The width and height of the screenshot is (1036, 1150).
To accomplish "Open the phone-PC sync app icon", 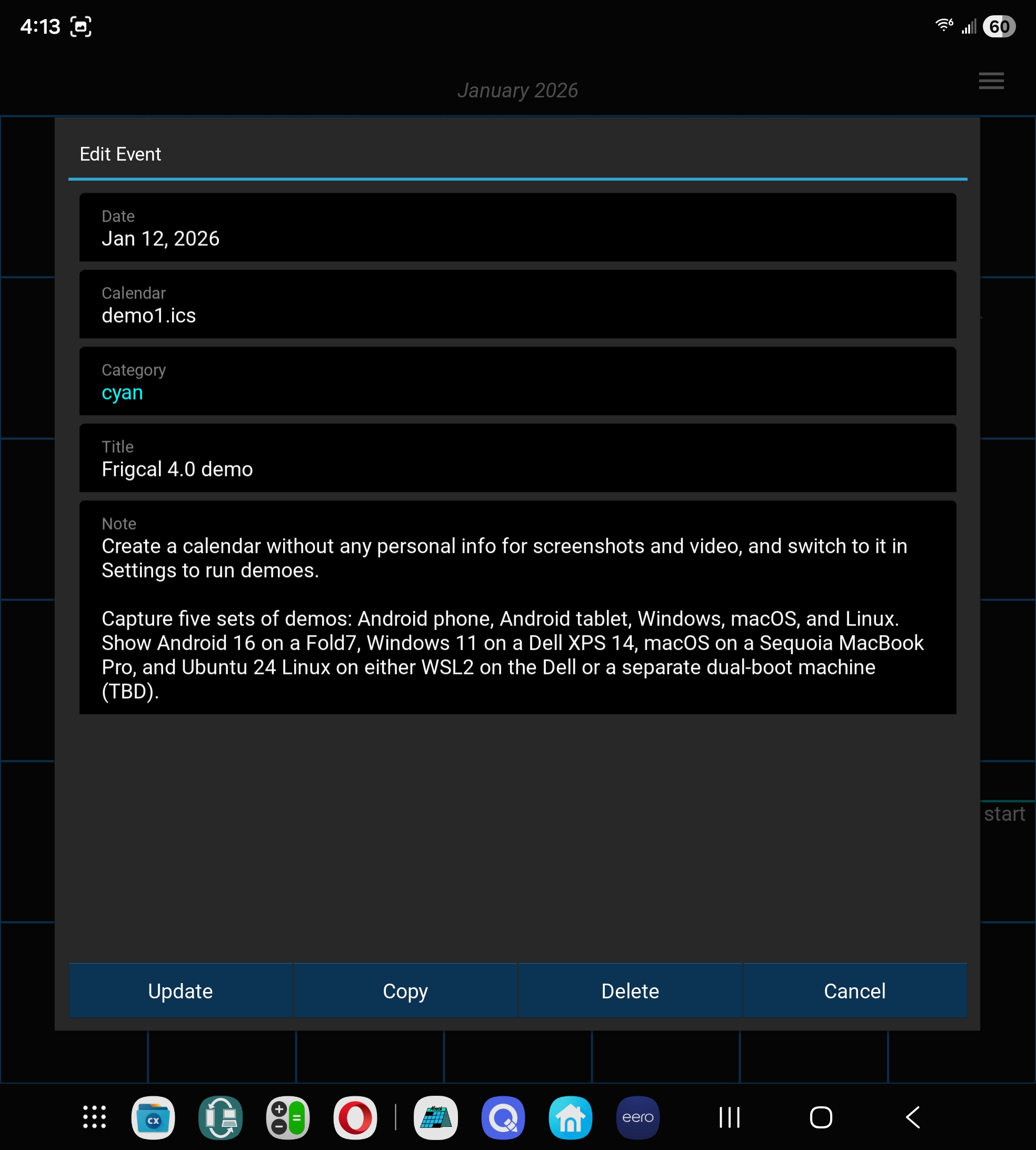I will [x=220, y=1117].
